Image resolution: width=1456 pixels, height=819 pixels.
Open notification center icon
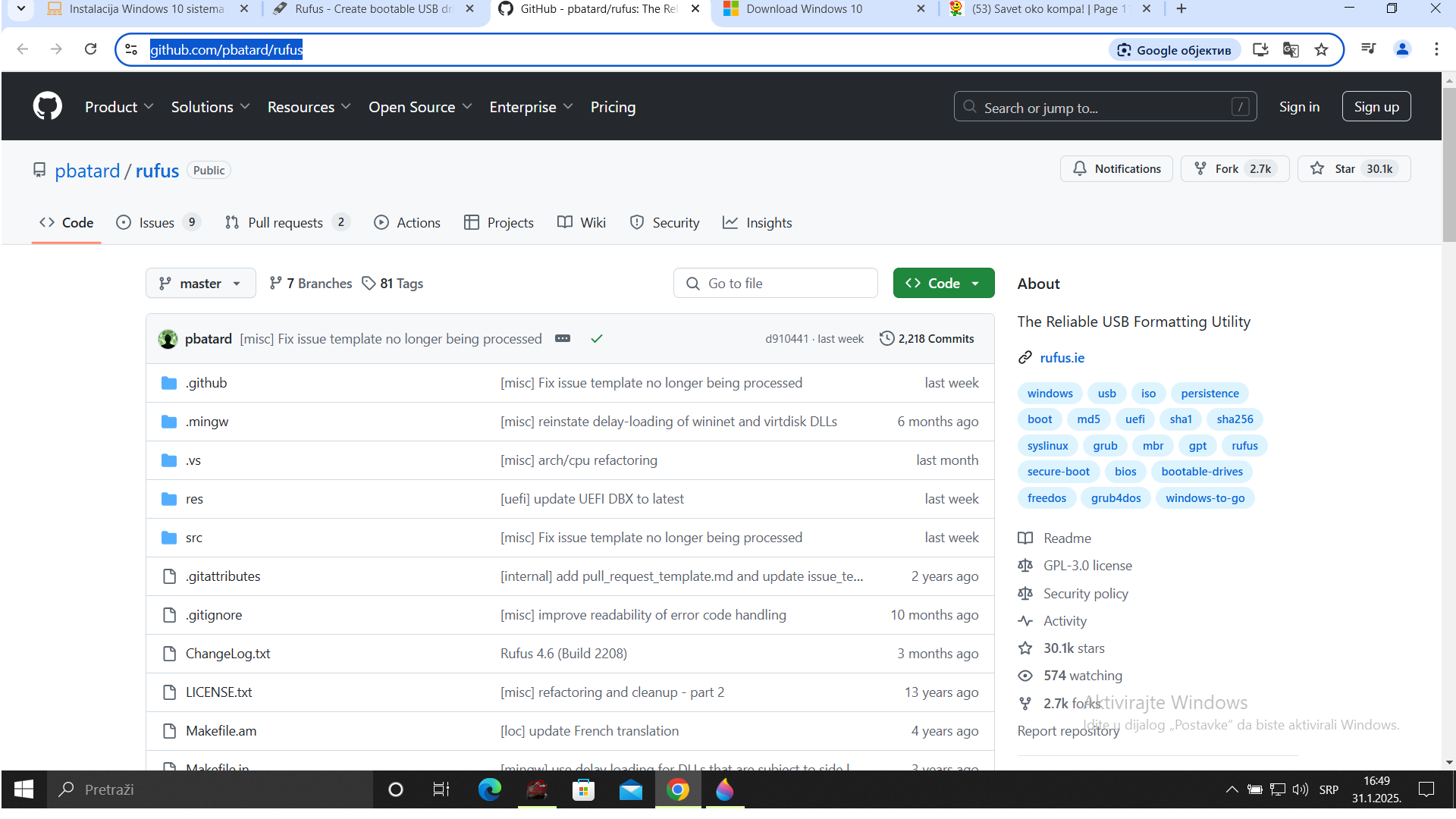pyautogui.click(x=1426, y=789)
